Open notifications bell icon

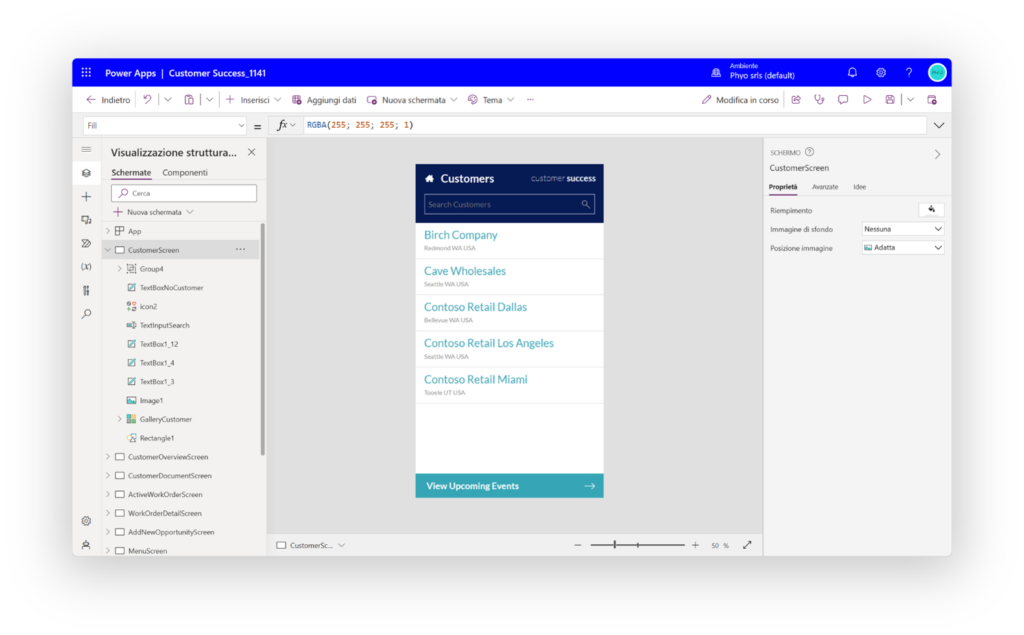click(x=852, y=73)
